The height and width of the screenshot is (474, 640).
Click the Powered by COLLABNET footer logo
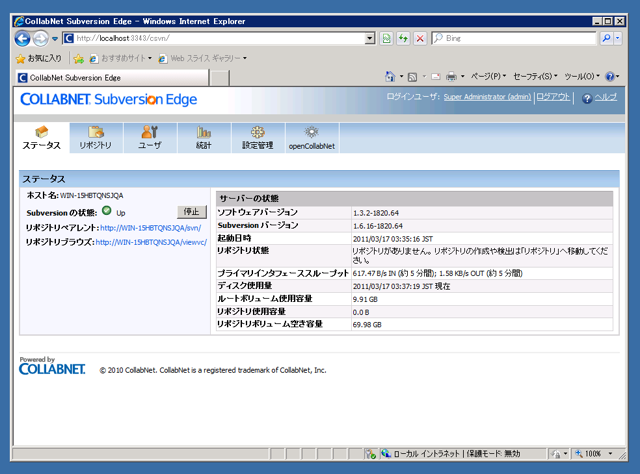52,366
